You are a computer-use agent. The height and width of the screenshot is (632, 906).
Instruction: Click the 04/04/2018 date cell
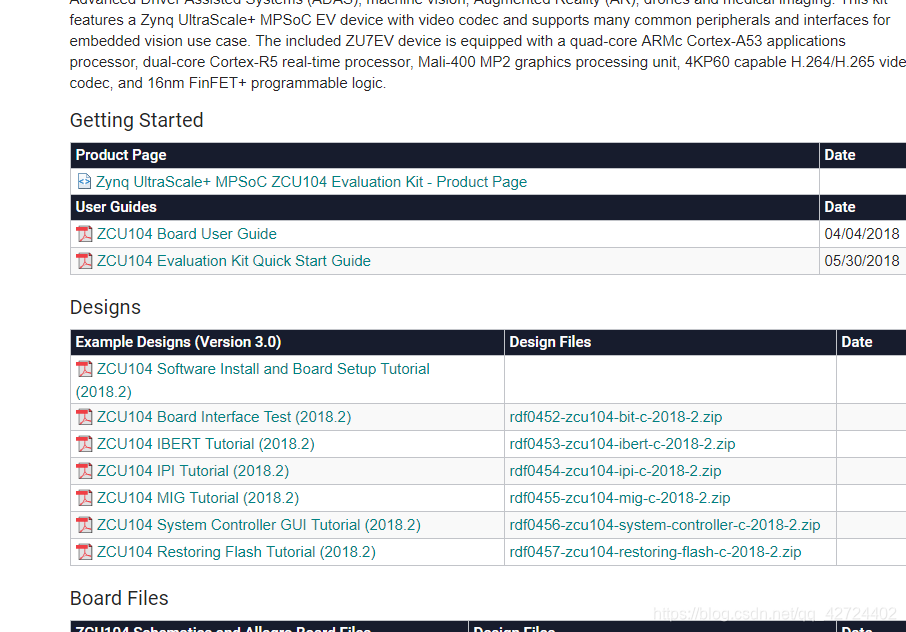coord(862,234)
